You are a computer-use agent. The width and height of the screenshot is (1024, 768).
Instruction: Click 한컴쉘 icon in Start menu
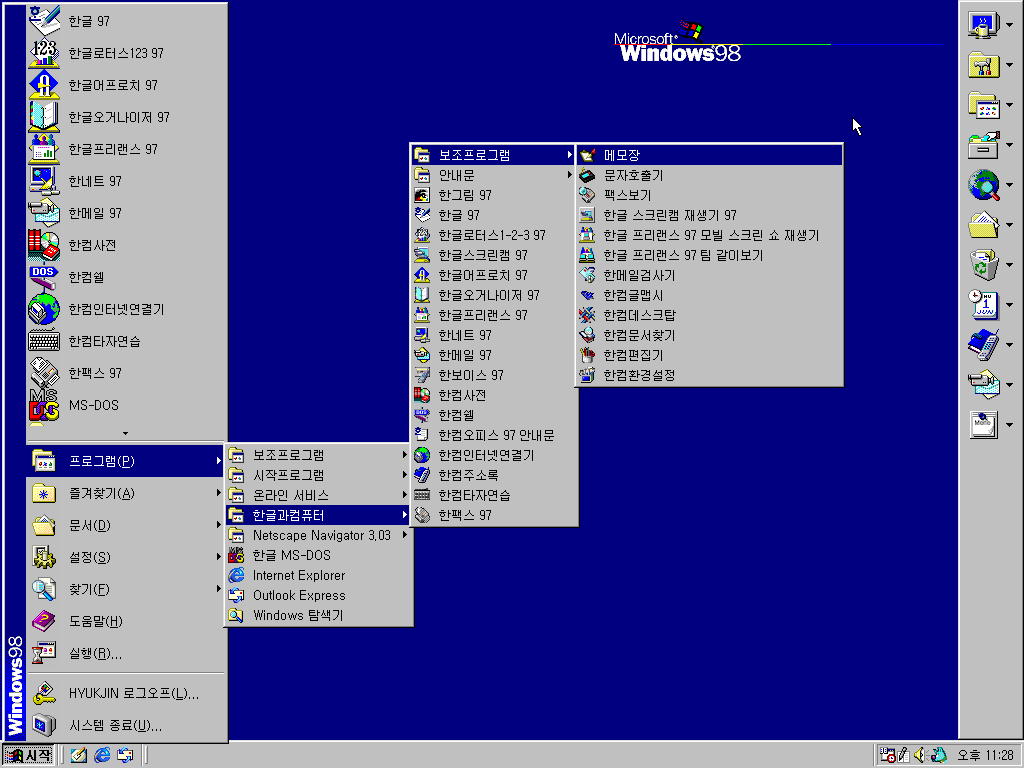pyautogui.click(x=44, y=277)
